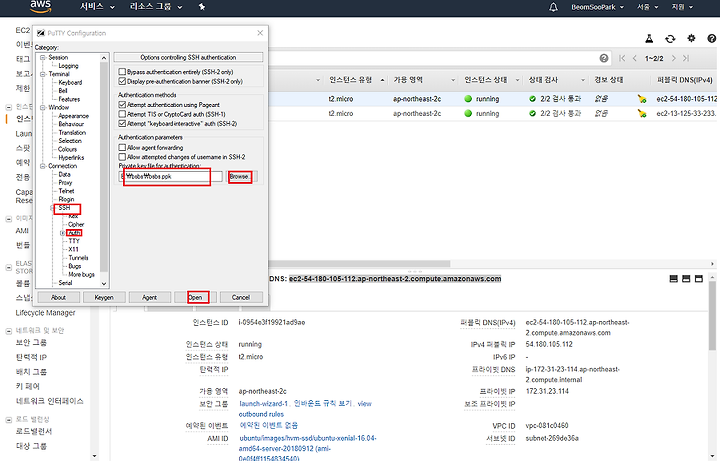Image resolution: width=720 pixels, height=464 pixels.
Task: Select Proxy in the category tree
Action: [65, 182]
